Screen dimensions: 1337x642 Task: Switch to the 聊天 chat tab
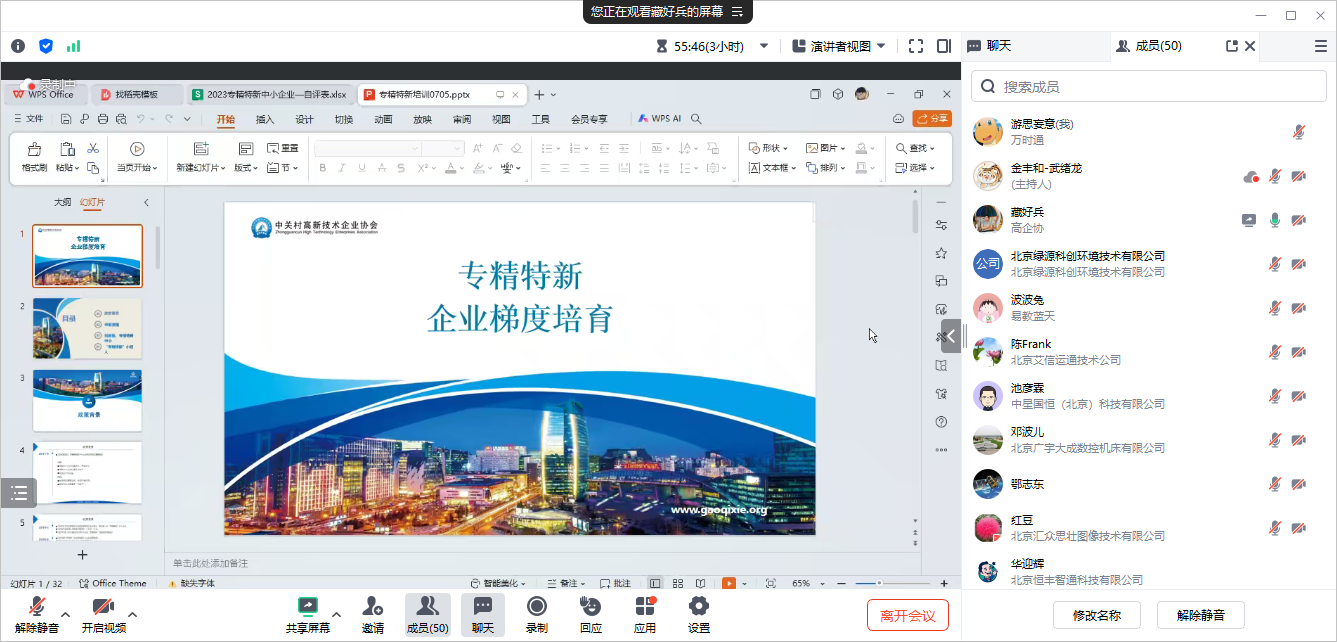coord(990,46)
